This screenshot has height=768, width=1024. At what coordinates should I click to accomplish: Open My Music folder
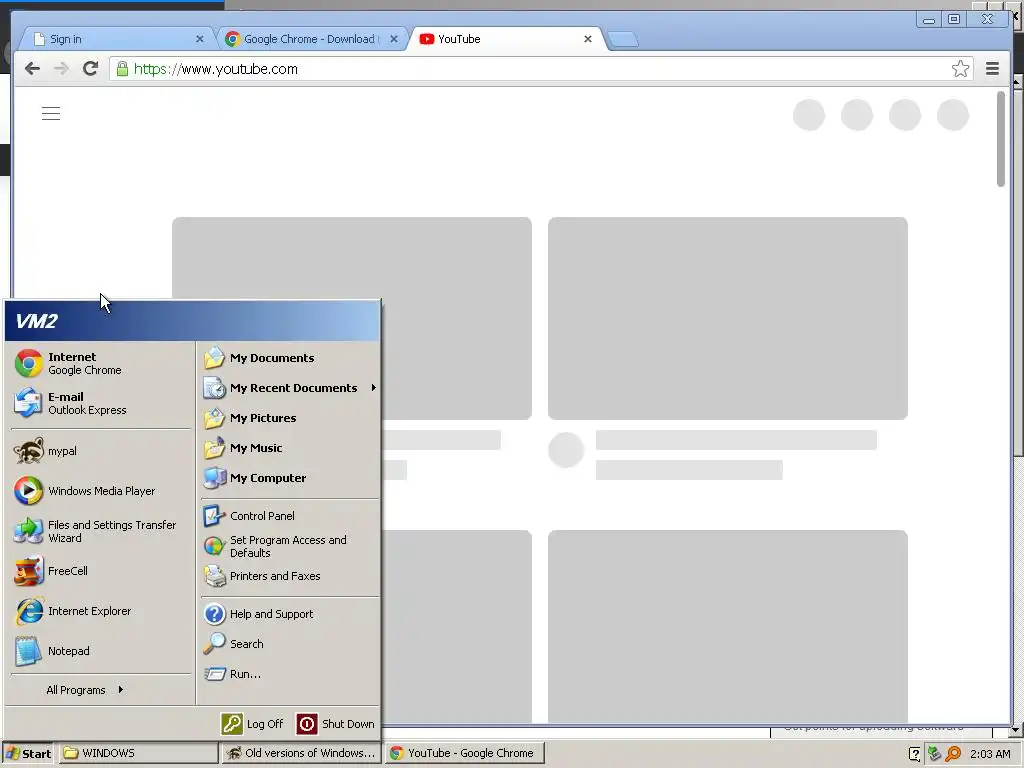point(290,448)
